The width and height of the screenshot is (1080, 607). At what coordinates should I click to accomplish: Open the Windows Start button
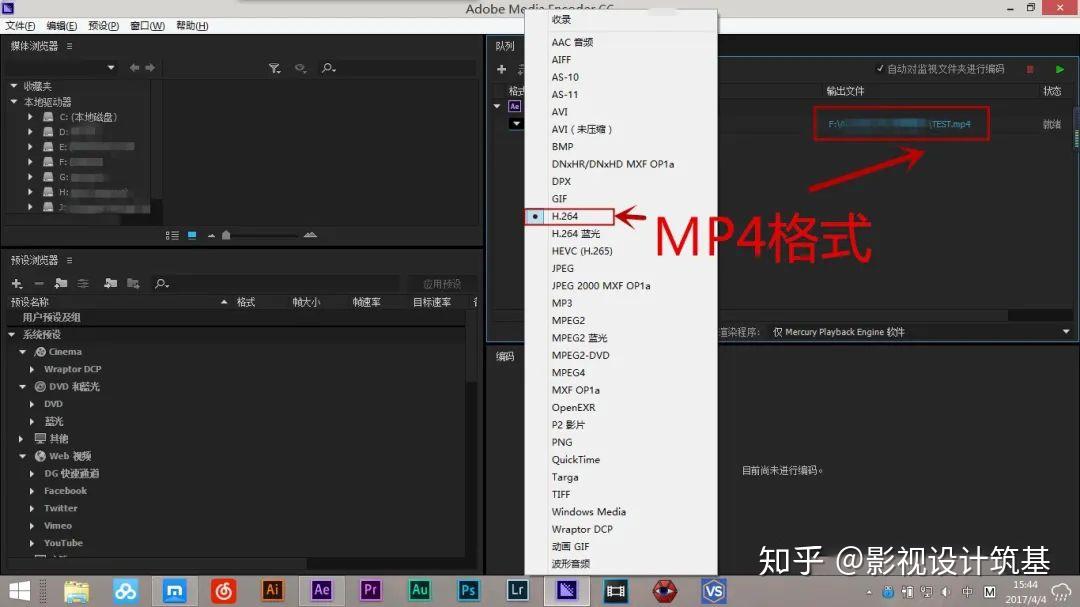pyautogui.click(x=19, y=591)
